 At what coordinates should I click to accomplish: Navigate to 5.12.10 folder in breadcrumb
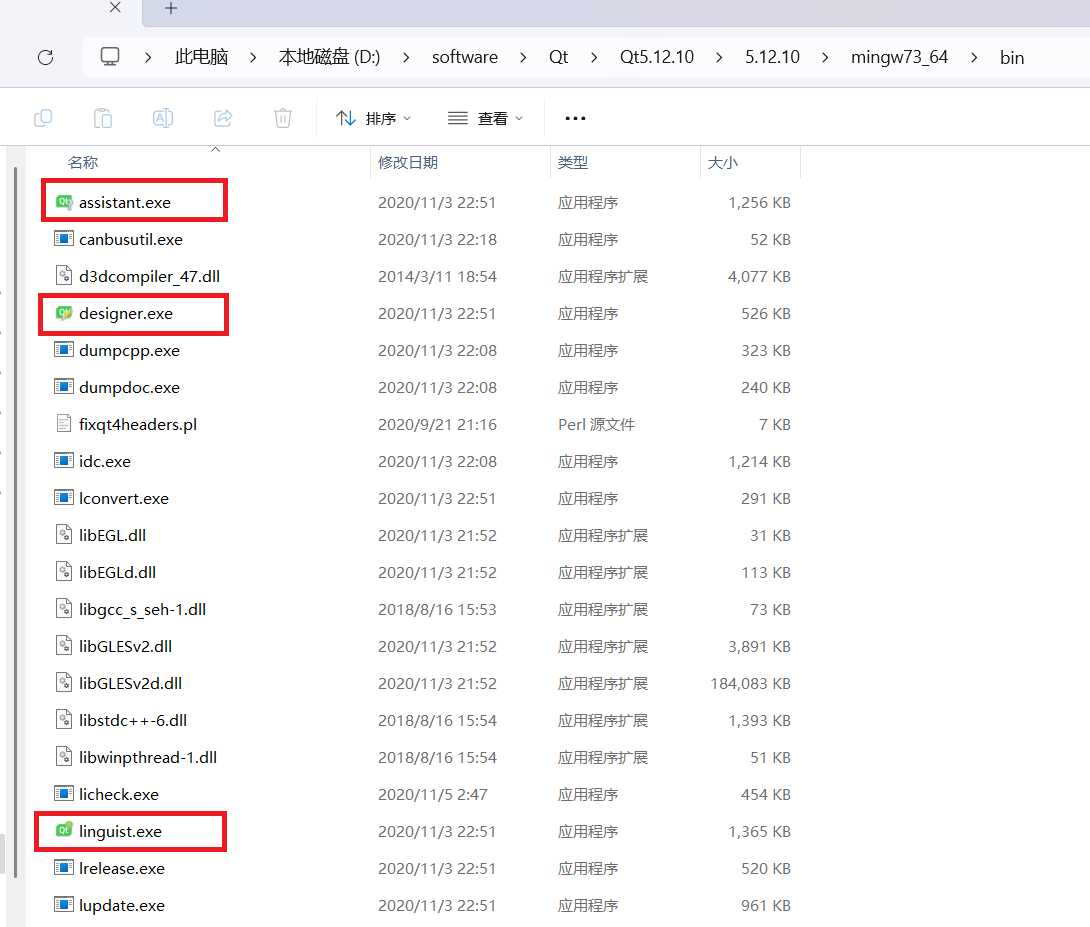772,57
